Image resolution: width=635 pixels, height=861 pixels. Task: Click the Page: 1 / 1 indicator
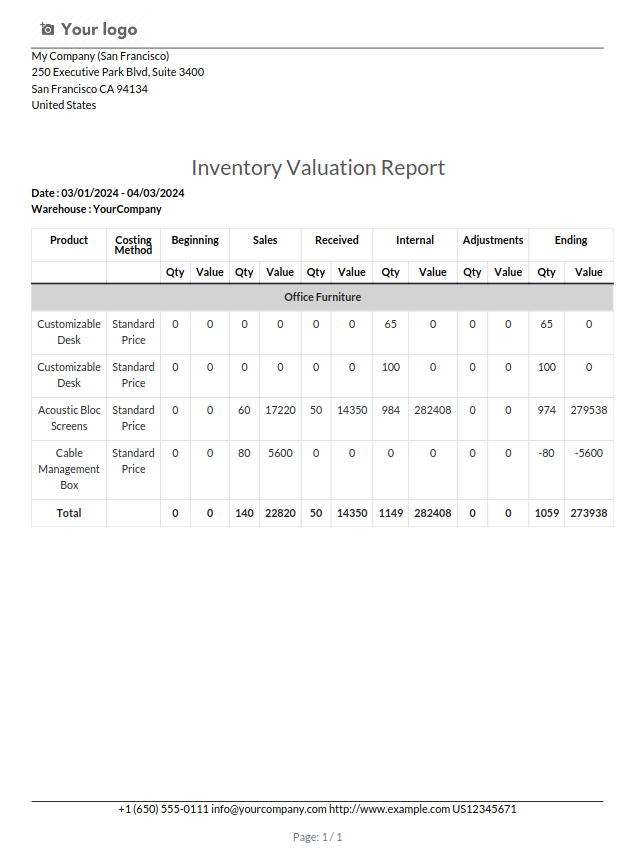318,837
